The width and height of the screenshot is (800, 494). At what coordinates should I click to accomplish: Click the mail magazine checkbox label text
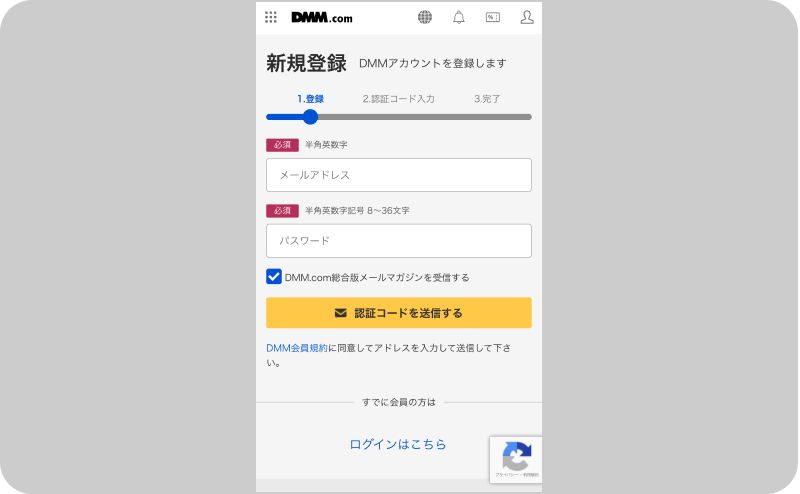(x=377, y=278)
